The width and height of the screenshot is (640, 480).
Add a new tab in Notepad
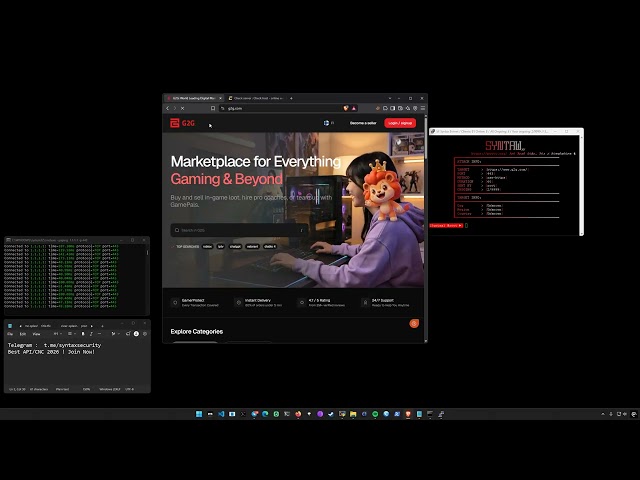coord(102,326)
